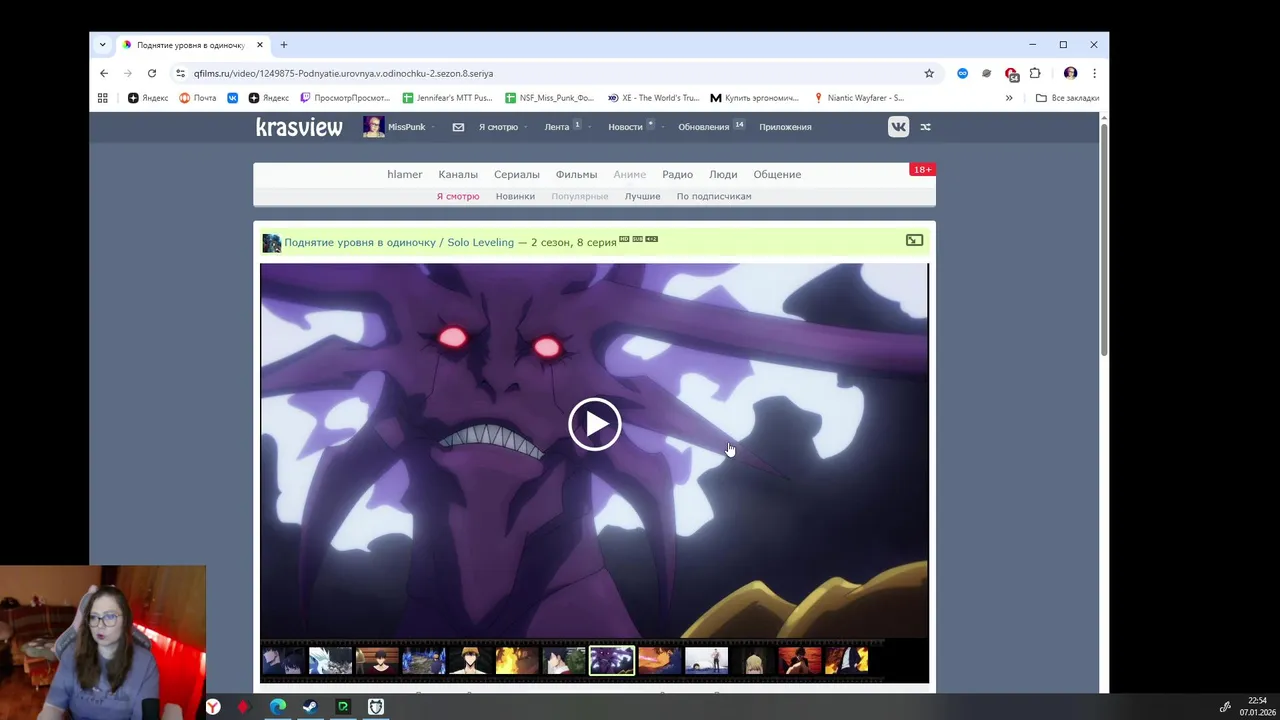The height and width of the screenshot is (720, 1280).
Task: Open Chrome profile avatar
Action: click(x=1070, y=73)
